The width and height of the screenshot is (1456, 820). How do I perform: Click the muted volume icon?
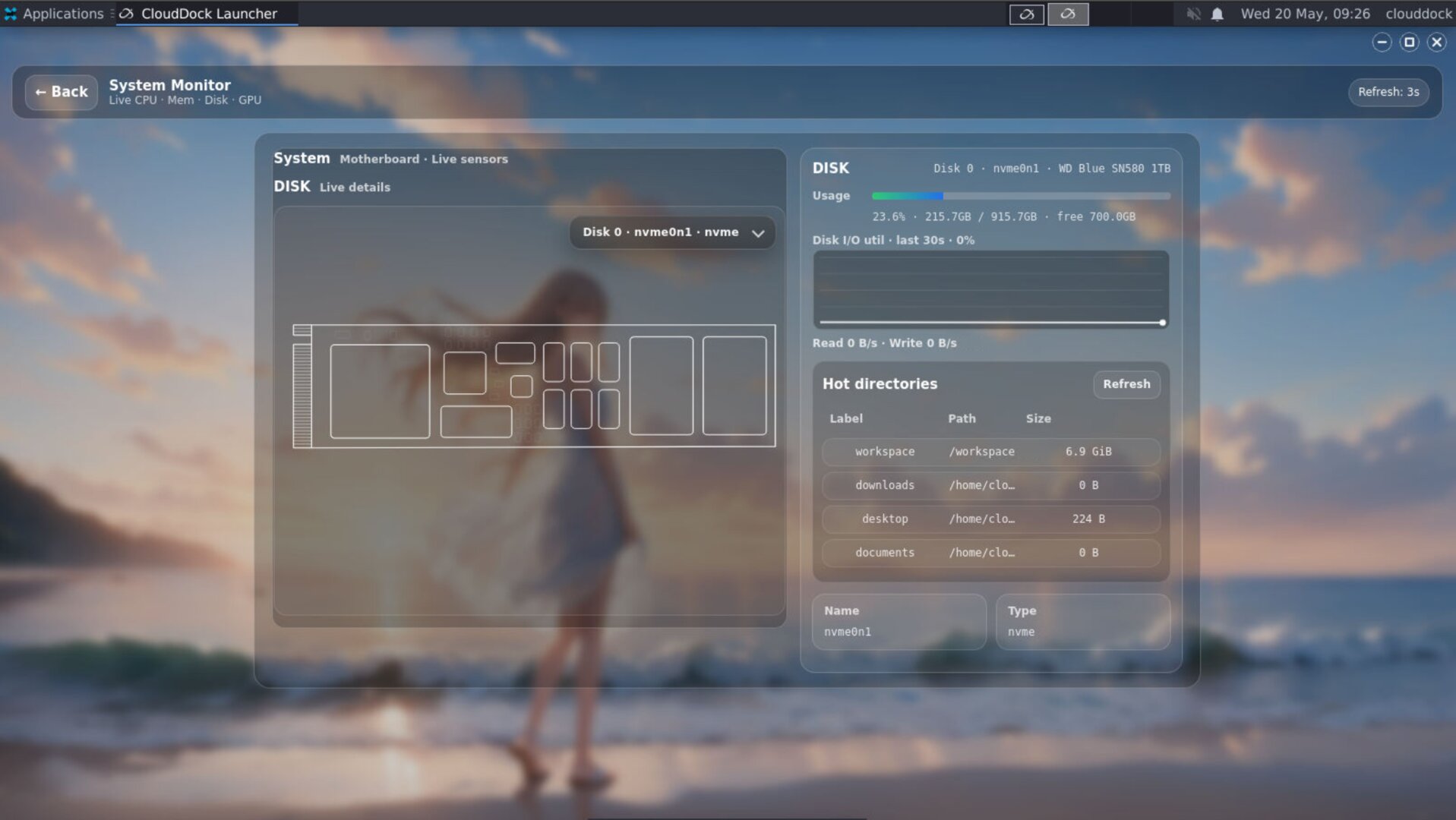(1193, 14)
